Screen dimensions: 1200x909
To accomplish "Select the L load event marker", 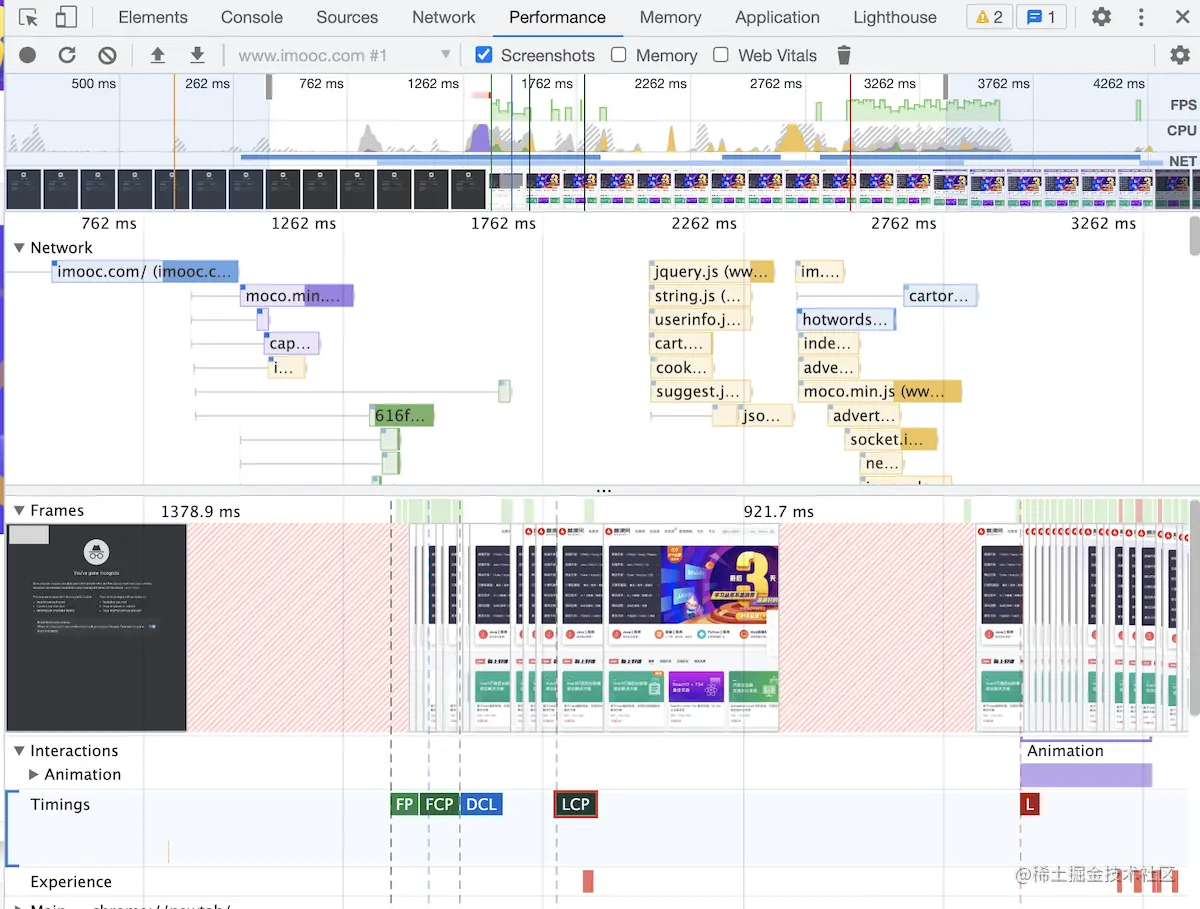I will [x=1030, y=804].
